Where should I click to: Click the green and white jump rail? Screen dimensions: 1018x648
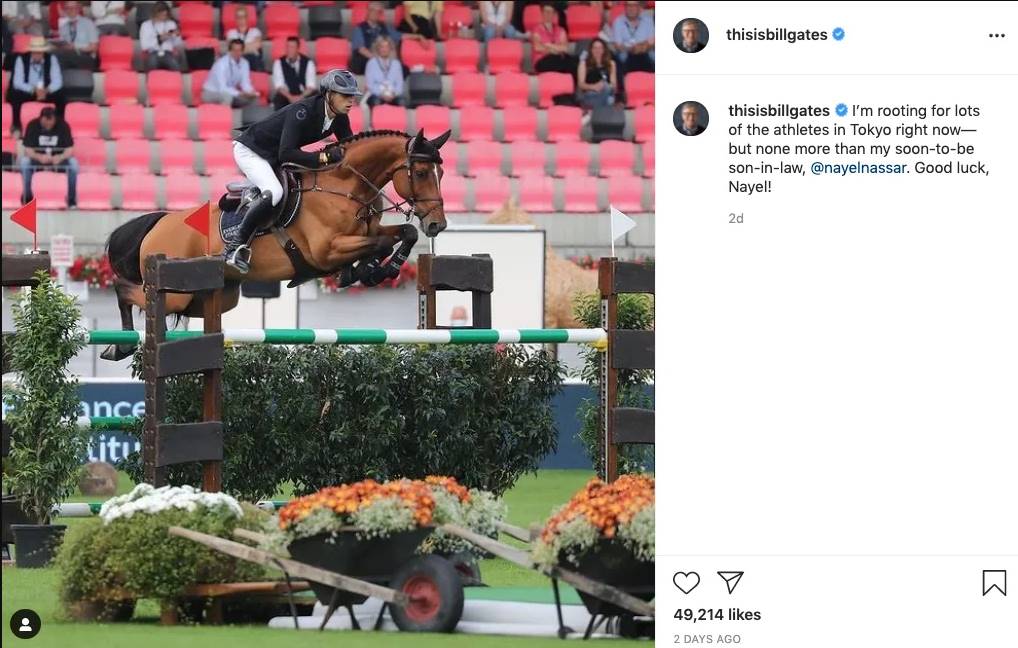(347, 336)
